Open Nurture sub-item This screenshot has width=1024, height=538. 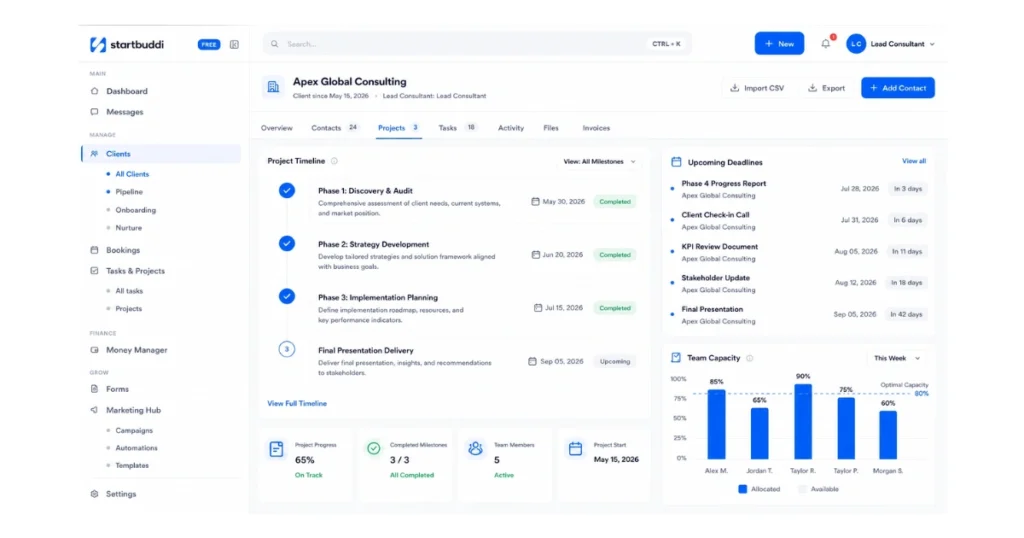(129, 228)
